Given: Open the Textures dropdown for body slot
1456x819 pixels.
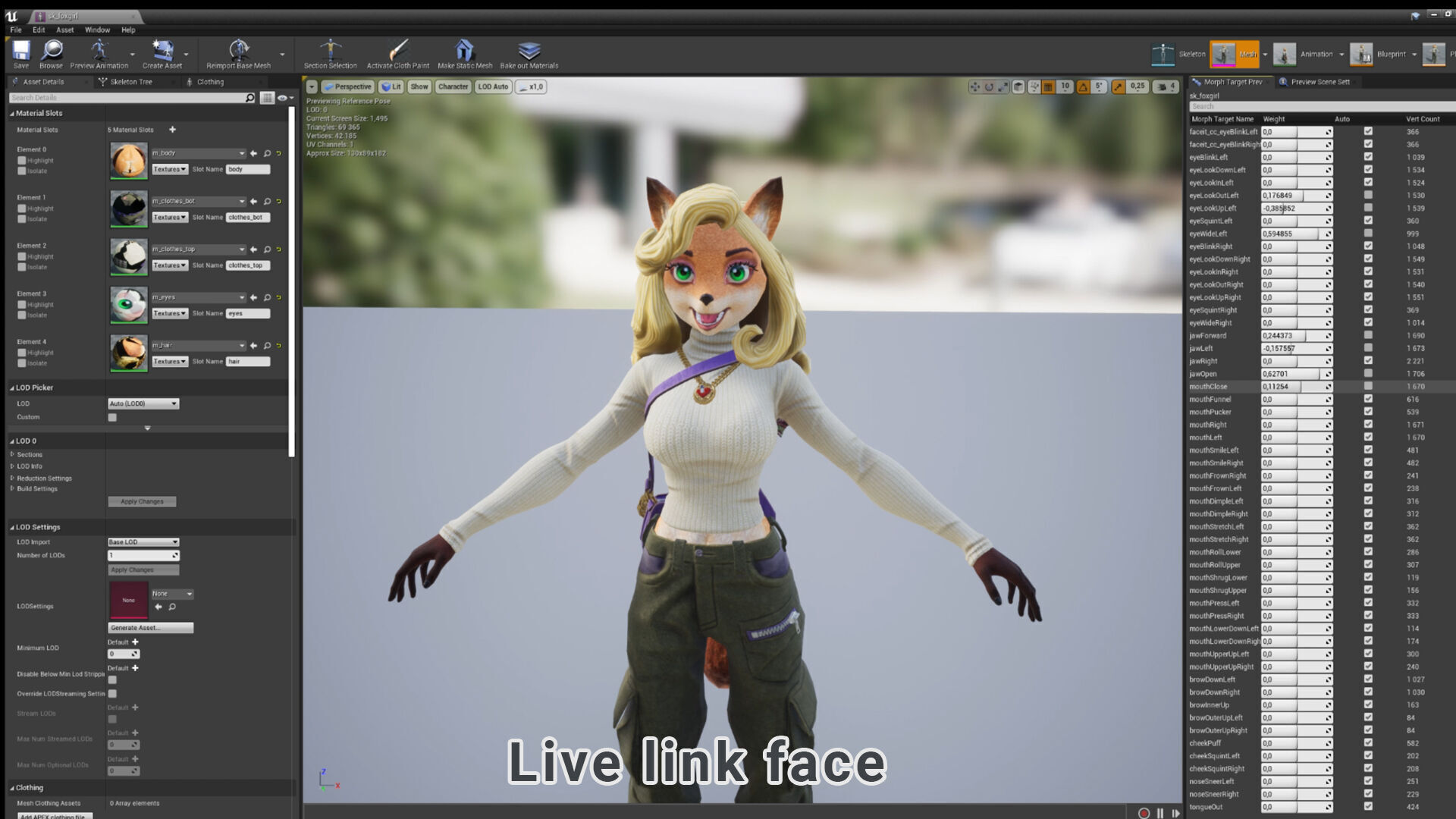Looking at the screenshot, I should click(170, 169).
